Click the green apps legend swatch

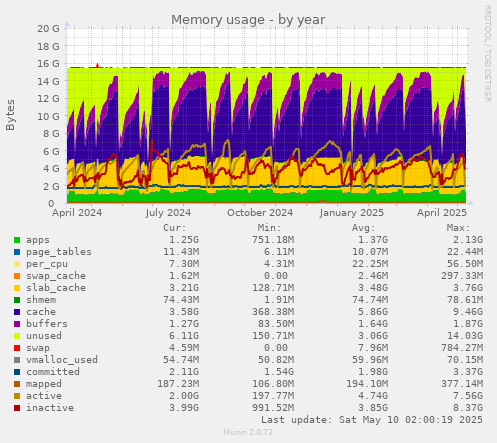click(17, 240)
